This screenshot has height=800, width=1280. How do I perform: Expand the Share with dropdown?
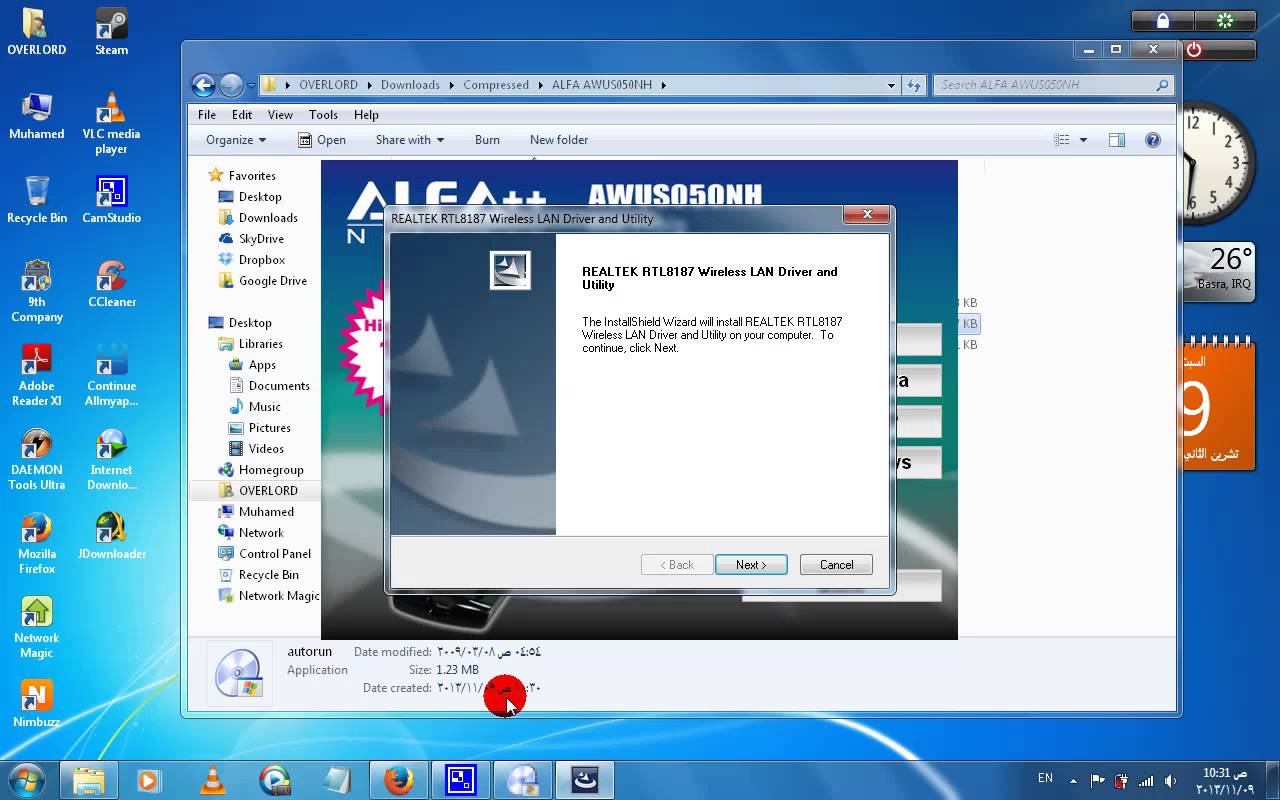pos(409,140)
